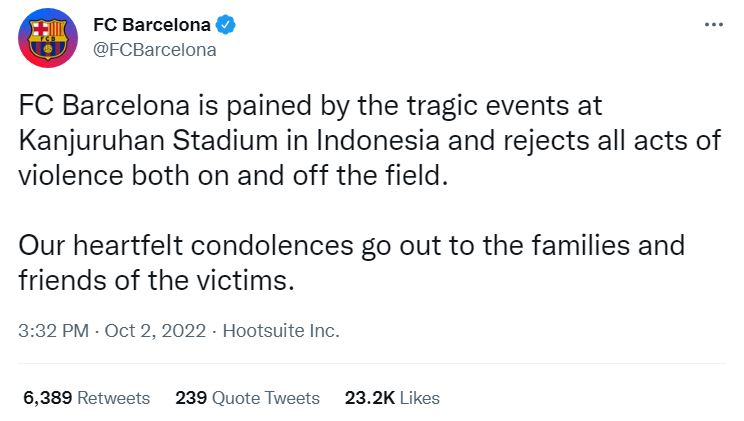Click the blue verified checkmark badge
The width and height of the screenshot is (744, 421).
(226, 25)
